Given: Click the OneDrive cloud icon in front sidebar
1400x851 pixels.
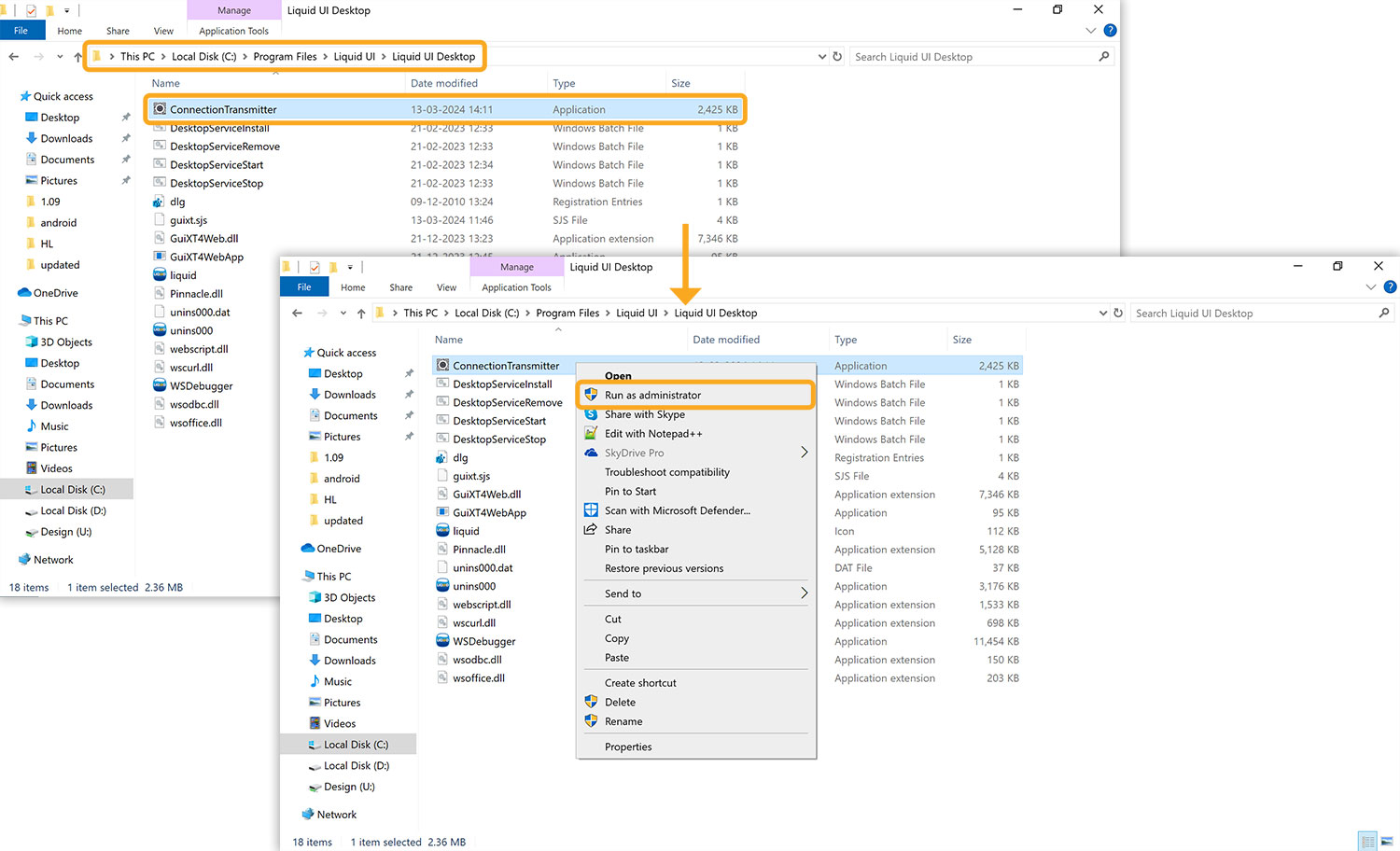Looking at the screenshot, I should click(308, 549).
